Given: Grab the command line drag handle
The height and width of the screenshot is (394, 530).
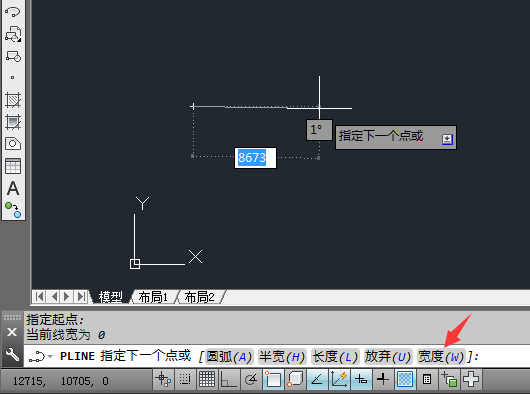Looking at the screenshot, I should click(12, 317).
